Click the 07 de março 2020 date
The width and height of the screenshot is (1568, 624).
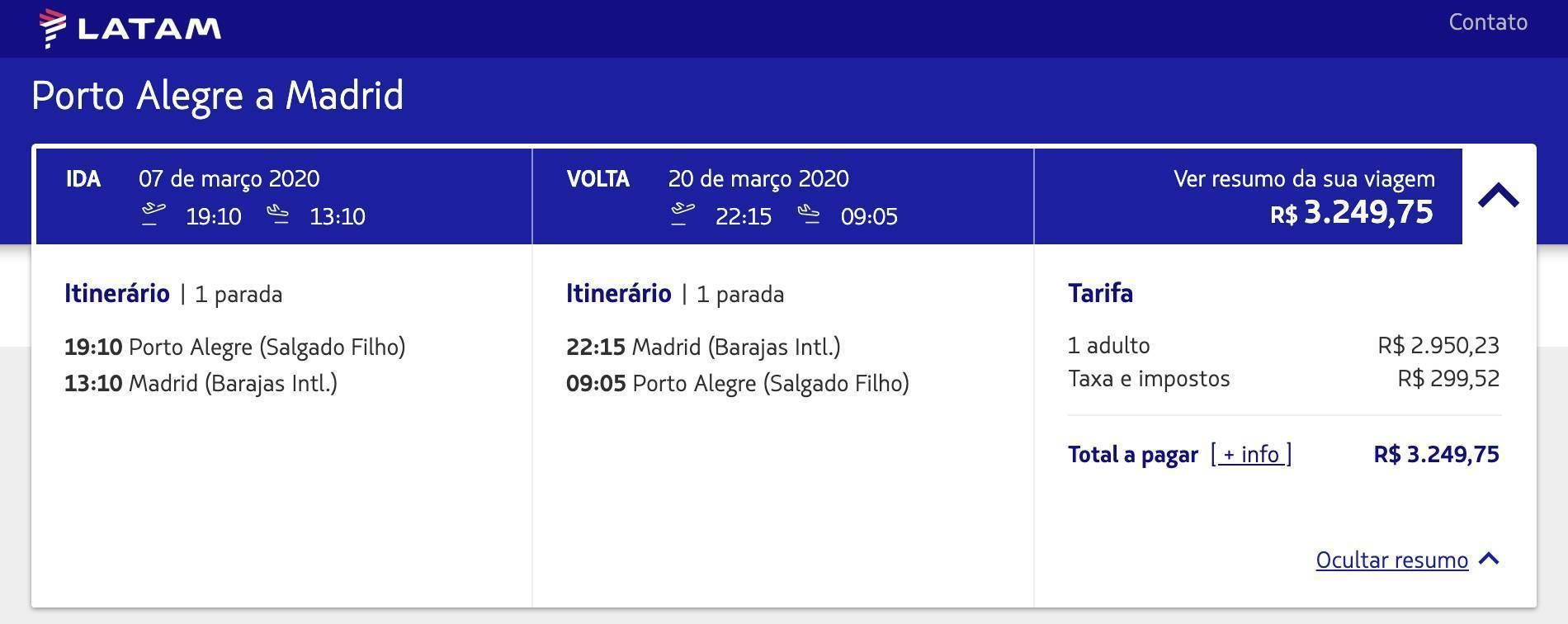tap(229, 178)
